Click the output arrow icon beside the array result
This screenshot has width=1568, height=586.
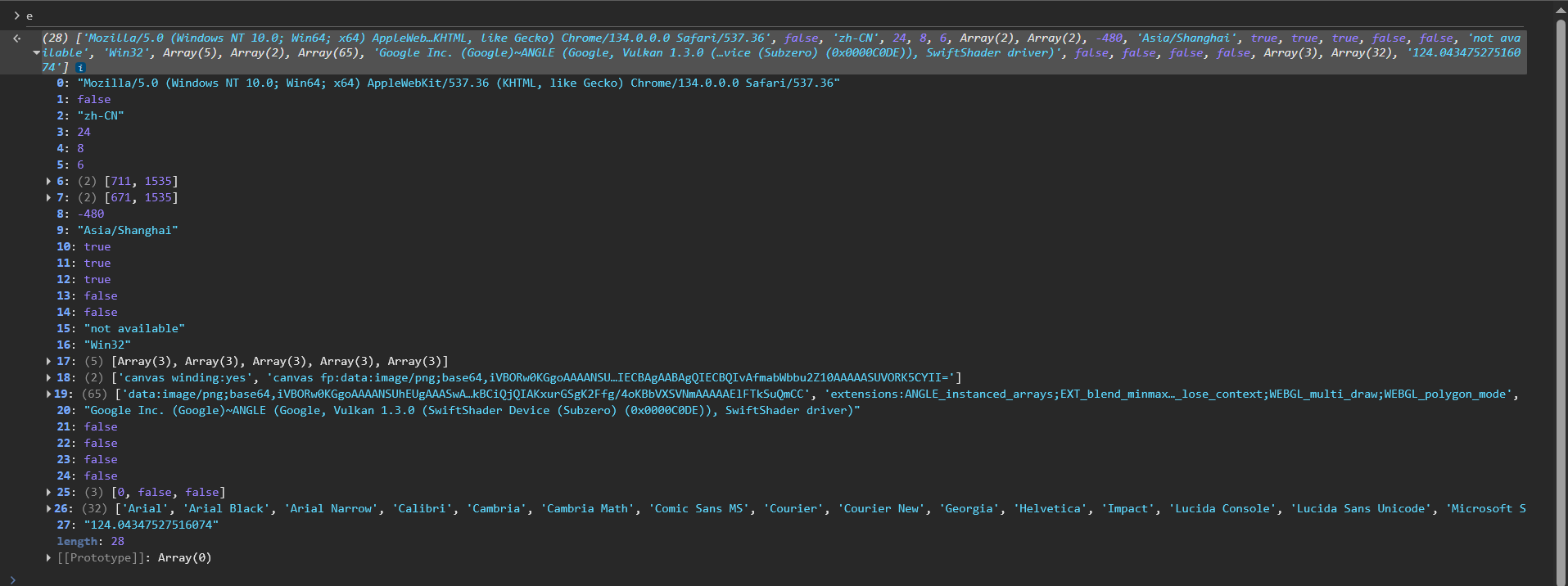pyautogui.click(x=16, y=38)
